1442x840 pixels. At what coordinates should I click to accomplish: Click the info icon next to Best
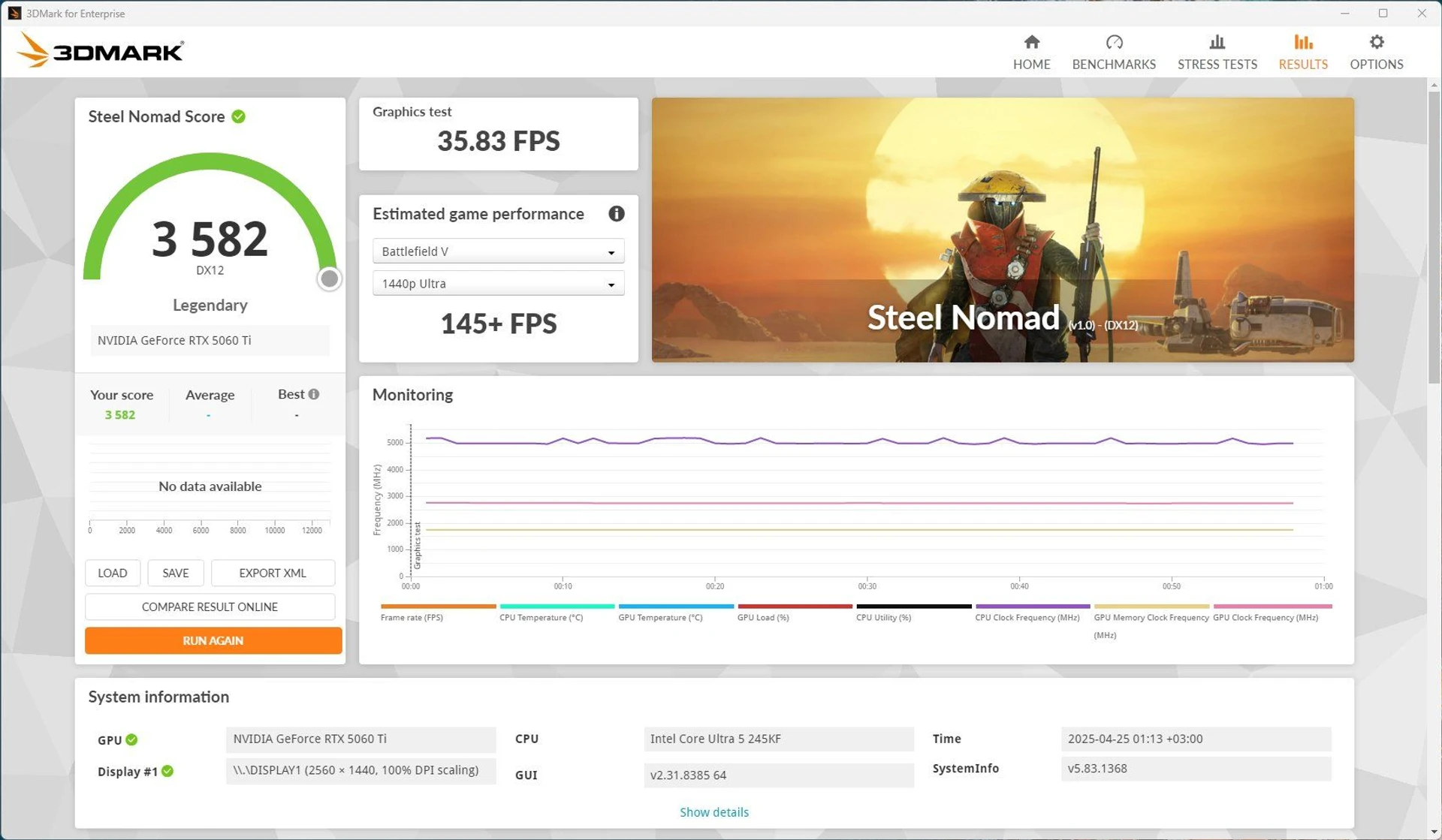[314, 394]
